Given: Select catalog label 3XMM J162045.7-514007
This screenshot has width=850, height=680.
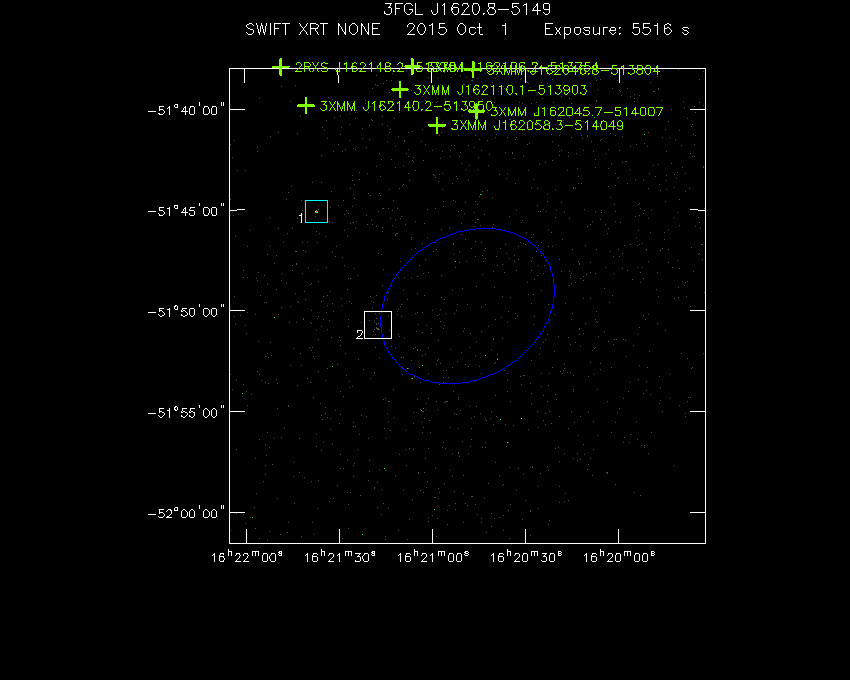Looking at the screenshot, I should 577,112.
